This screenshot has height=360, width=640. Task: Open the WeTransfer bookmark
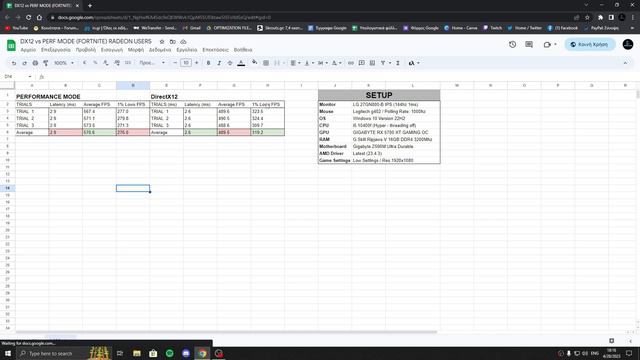click(155, 28)
